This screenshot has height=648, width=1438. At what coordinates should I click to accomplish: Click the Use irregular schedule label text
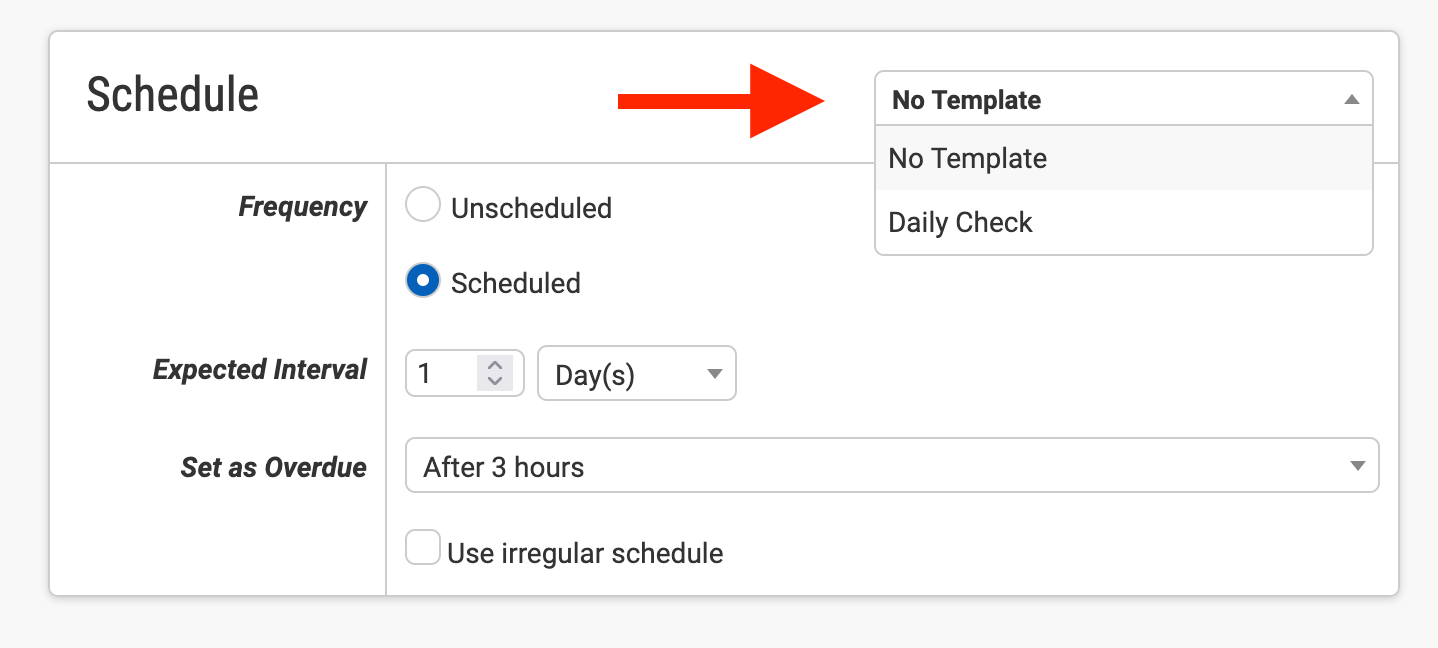[x=585, y=553]
